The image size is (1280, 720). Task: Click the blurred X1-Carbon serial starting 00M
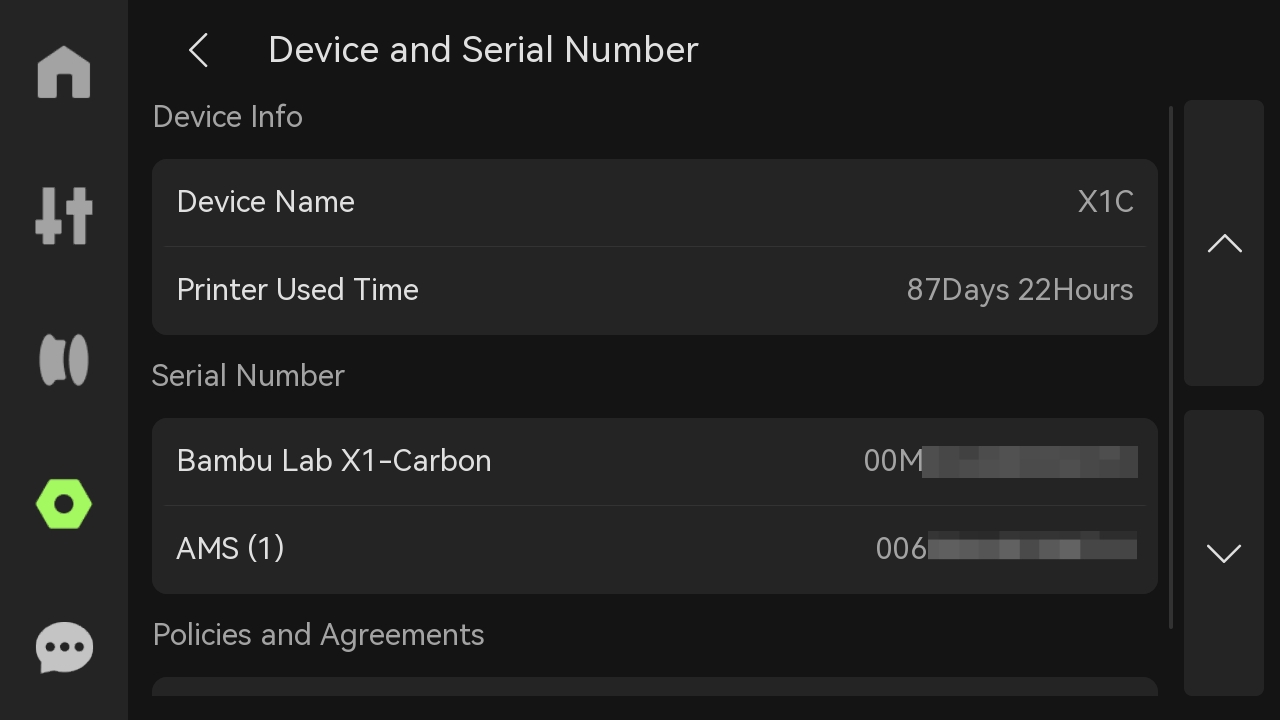1000,461
